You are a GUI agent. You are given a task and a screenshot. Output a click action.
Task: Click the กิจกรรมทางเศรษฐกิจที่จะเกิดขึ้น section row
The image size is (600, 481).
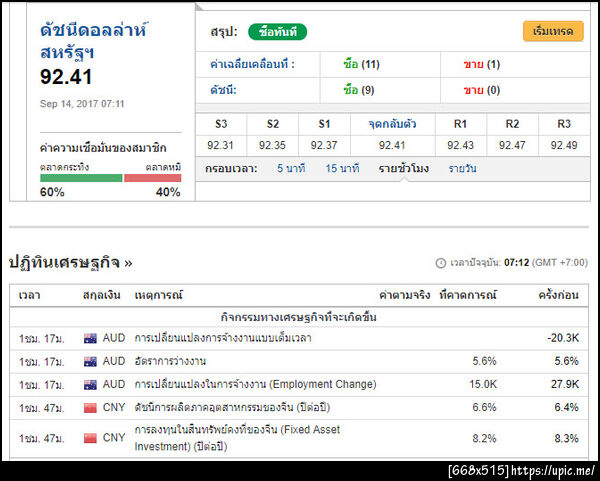click(299, 317)
